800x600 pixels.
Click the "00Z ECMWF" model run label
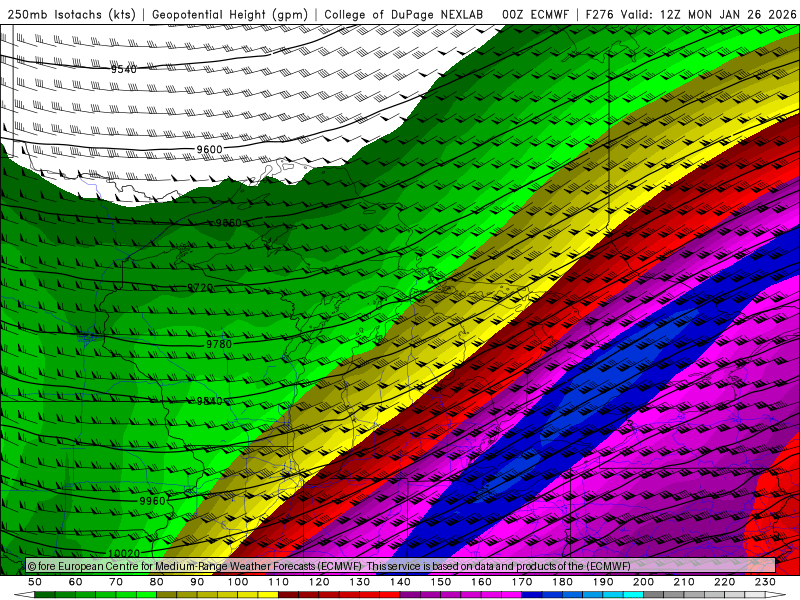click(535, 15)
